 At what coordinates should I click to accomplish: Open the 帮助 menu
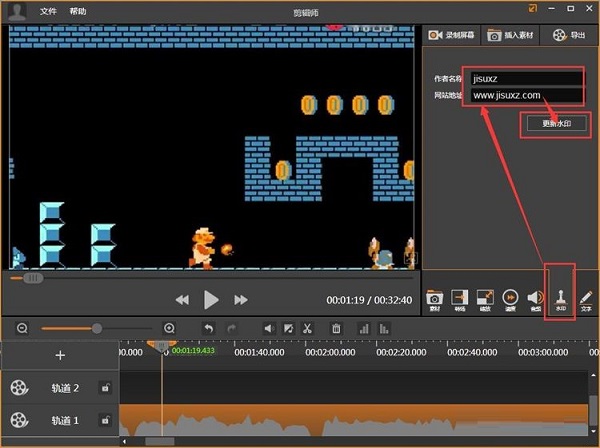(x=78, y=11)
